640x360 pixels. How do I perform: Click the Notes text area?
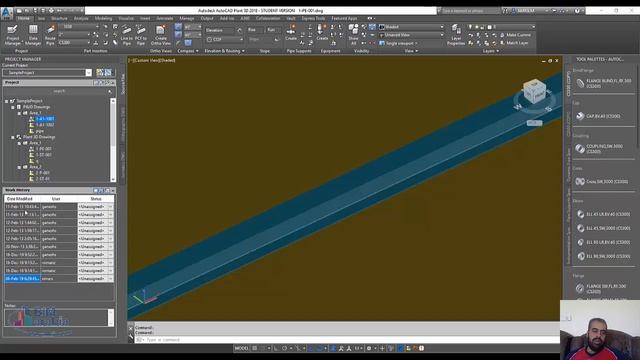(56, 318)
